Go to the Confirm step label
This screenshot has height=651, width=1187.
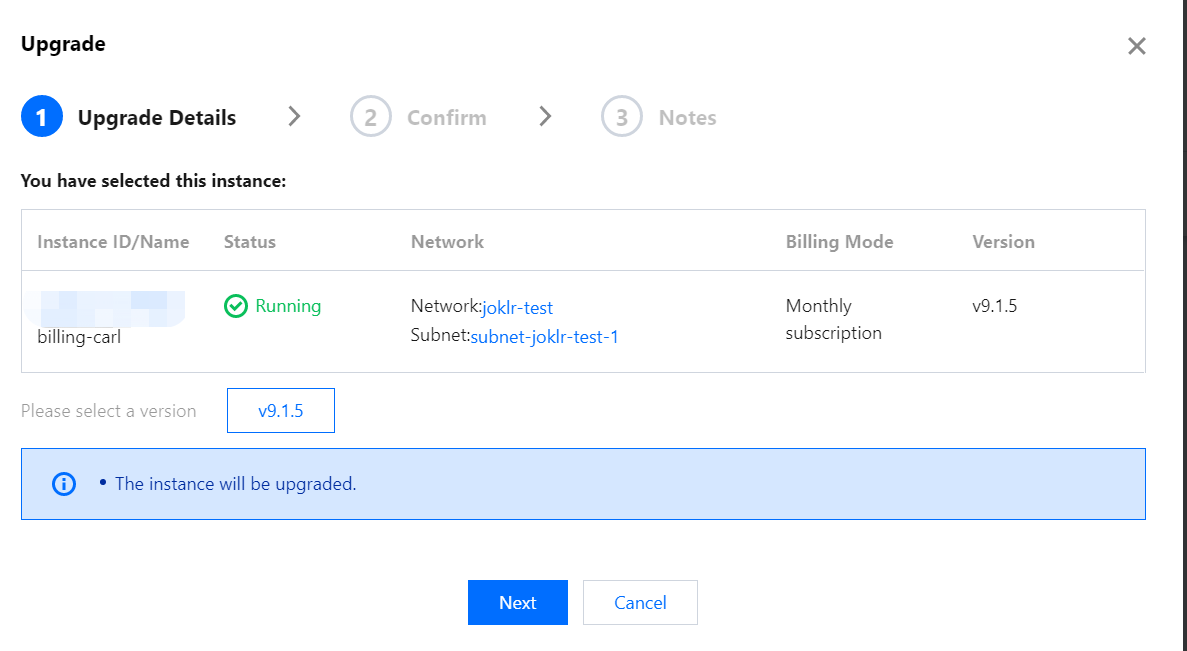(x=446, y=118)
